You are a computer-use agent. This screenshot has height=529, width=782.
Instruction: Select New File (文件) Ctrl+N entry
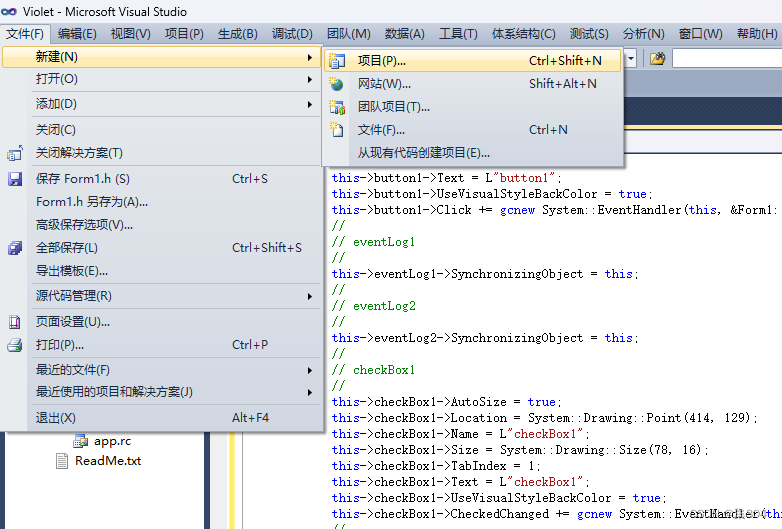click(x=472, y=130)
